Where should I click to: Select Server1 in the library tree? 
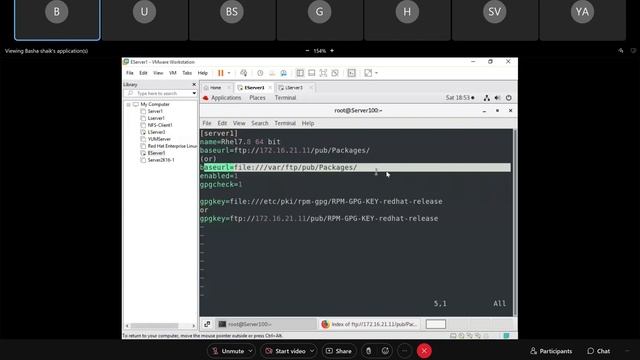coord(155,111)
